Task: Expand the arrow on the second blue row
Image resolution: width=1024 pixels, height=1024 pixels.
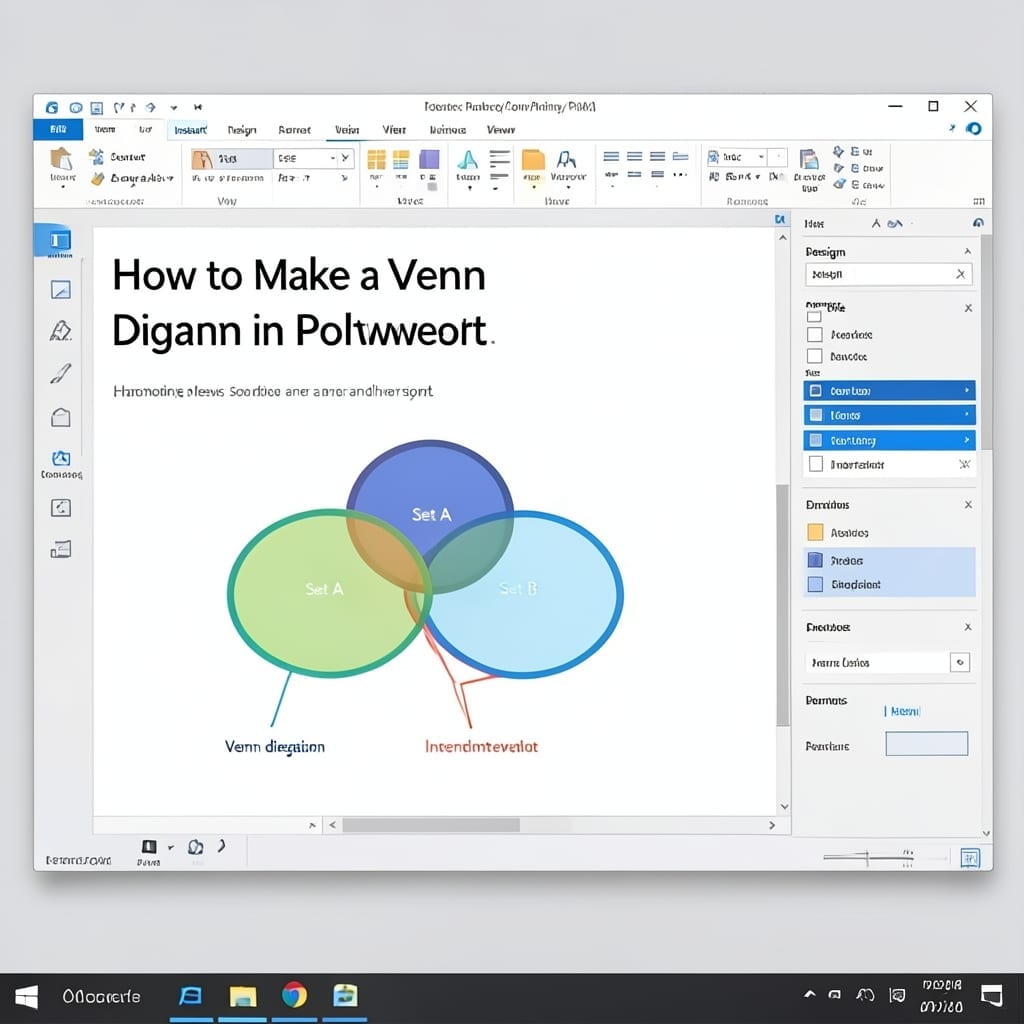Action: pos(967,415)
